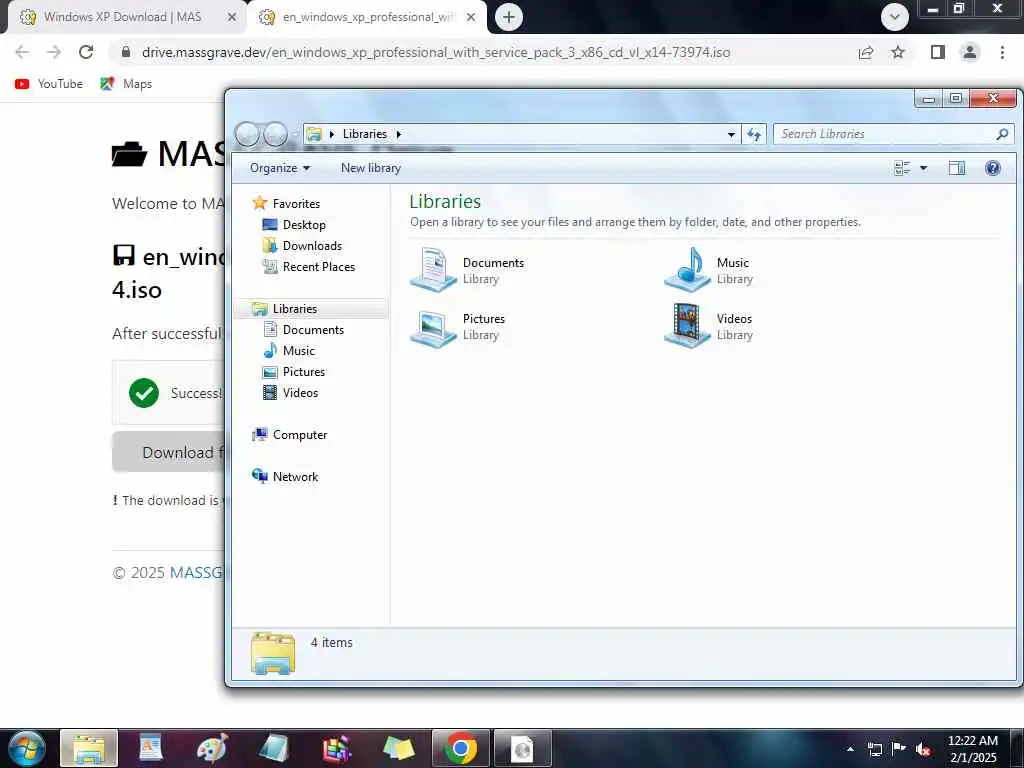Open the Pictures library icon in main pane
This screenshot has height=768, width=1024.
[x=433, y=328]
